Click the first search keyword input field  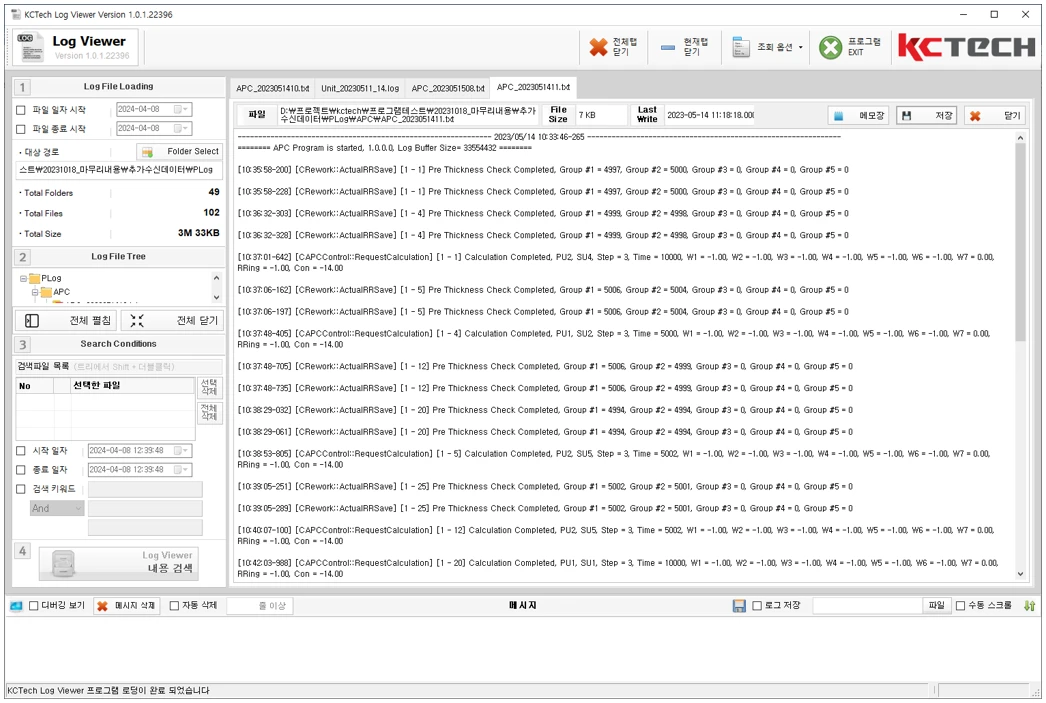click(x=145, y=489)
